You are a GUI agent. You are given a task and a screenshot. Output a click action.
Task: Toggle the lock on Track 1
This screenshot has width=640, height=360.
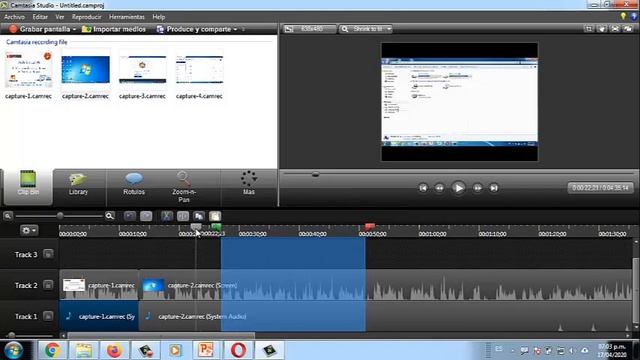point(48,316)
